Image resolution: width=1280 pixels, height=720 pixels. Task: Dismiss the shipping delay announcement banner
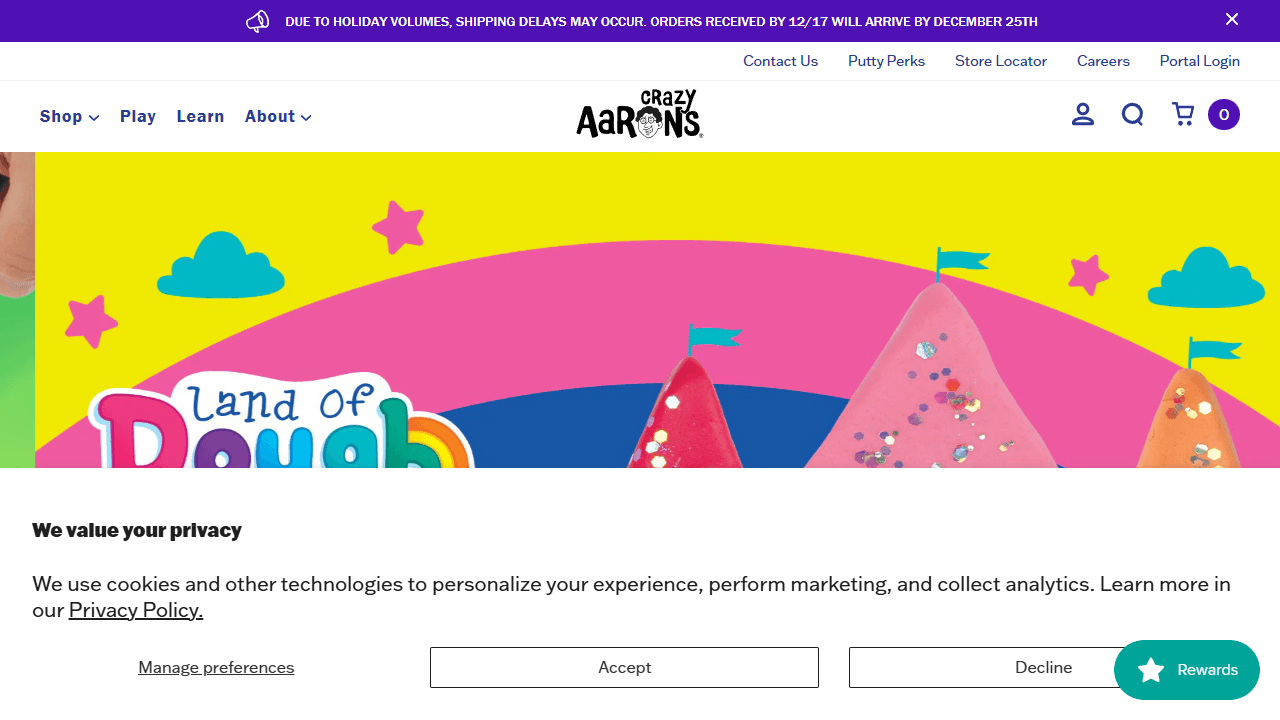[1232, 19]
